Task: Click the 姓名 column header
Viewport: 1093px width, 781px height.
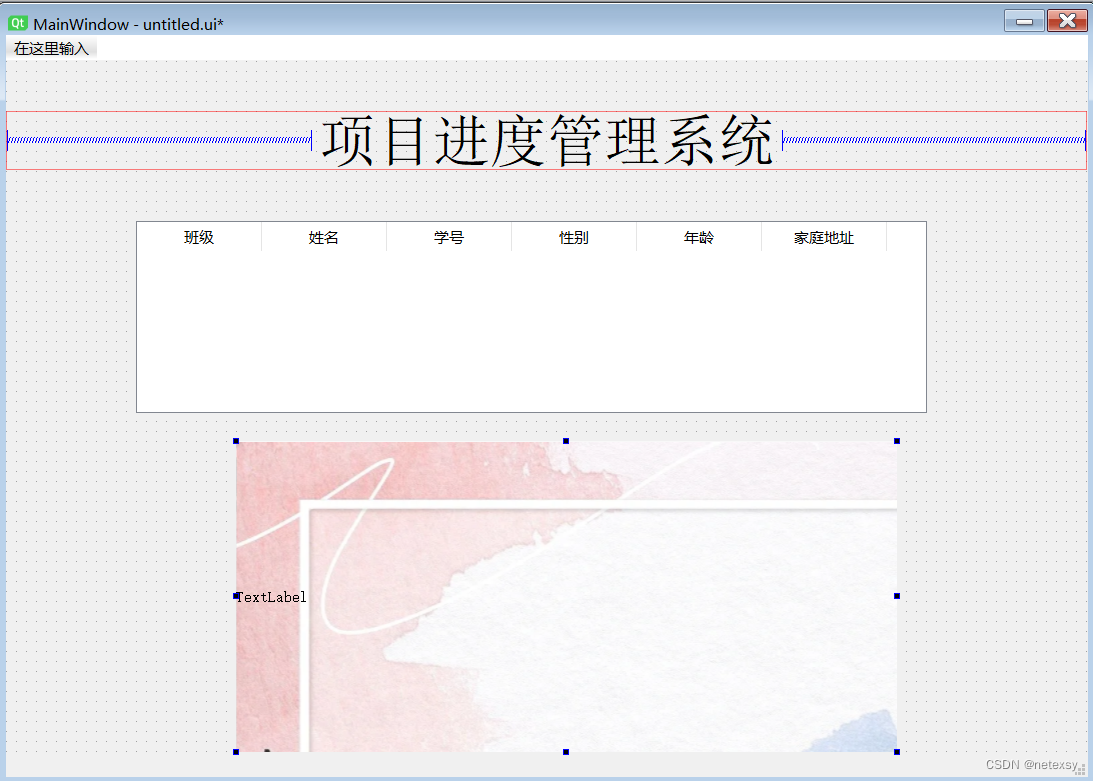Action: click(323, 237)
